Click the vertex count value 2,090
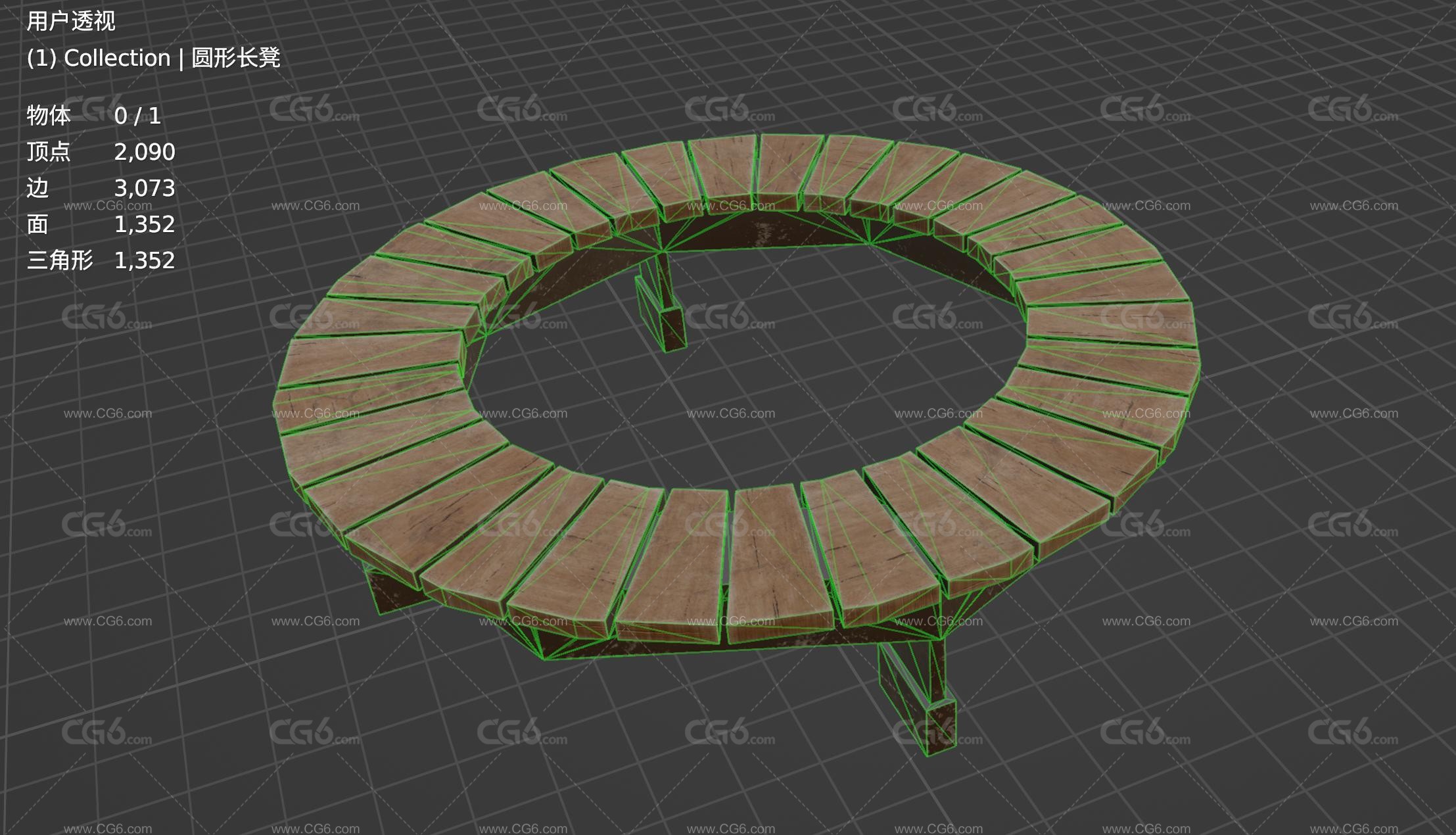The width and height of the screenshot is (1456, 835). (145, 153)
